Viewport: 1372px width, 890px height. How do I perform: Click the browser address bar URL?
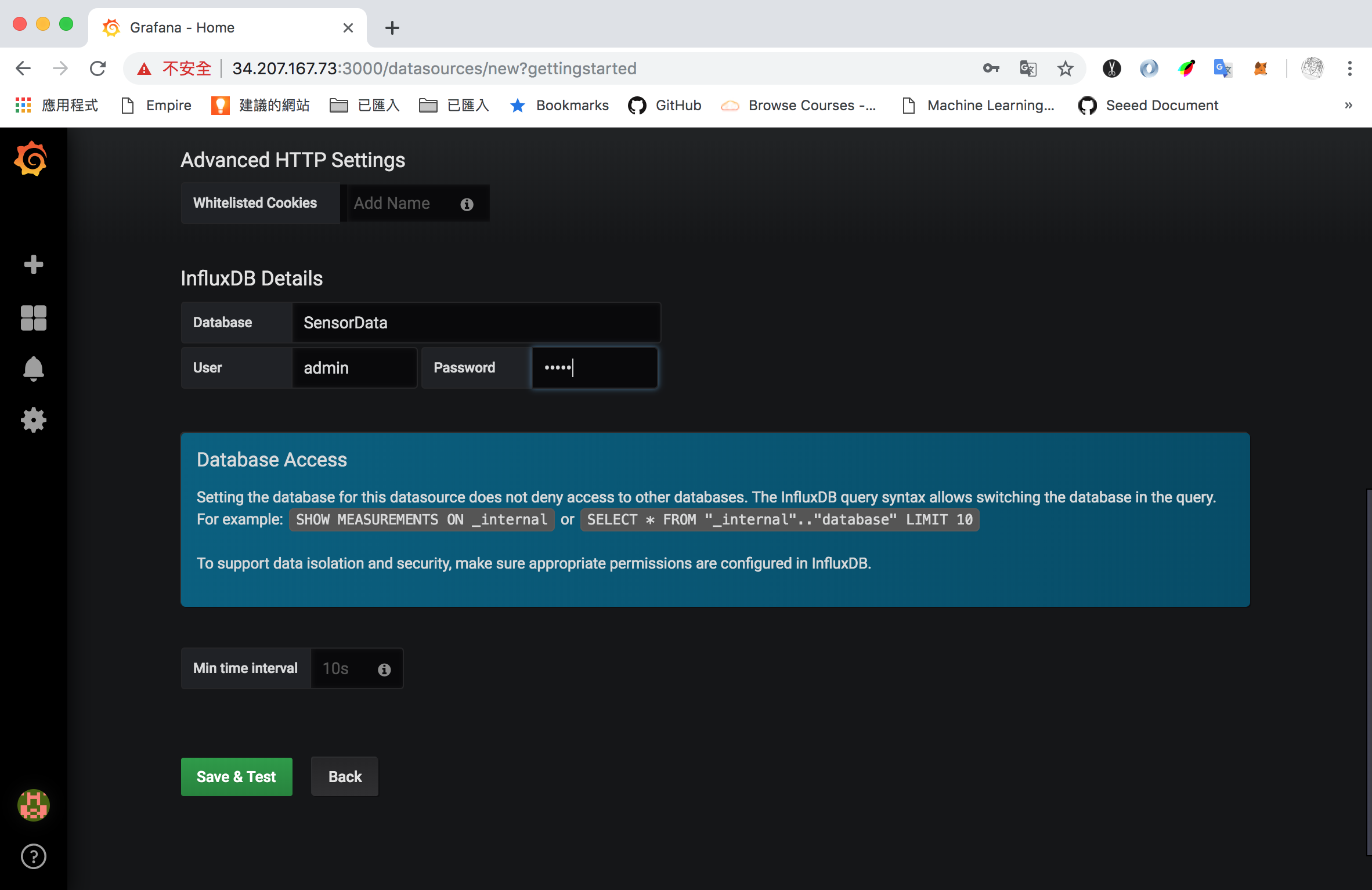click(x=434, y=68)
